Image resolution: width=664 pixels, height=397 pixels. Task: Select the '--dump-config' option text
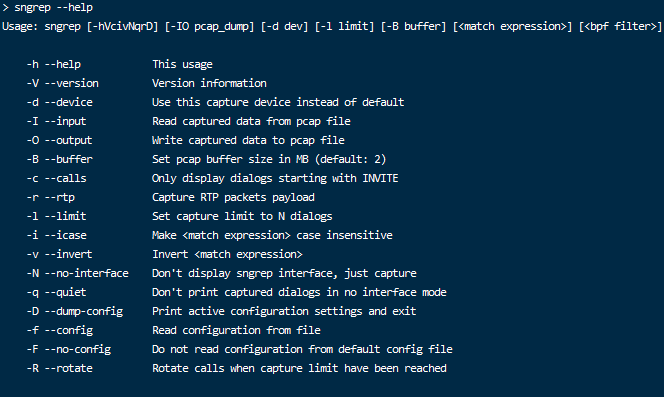tap(84, 311)
